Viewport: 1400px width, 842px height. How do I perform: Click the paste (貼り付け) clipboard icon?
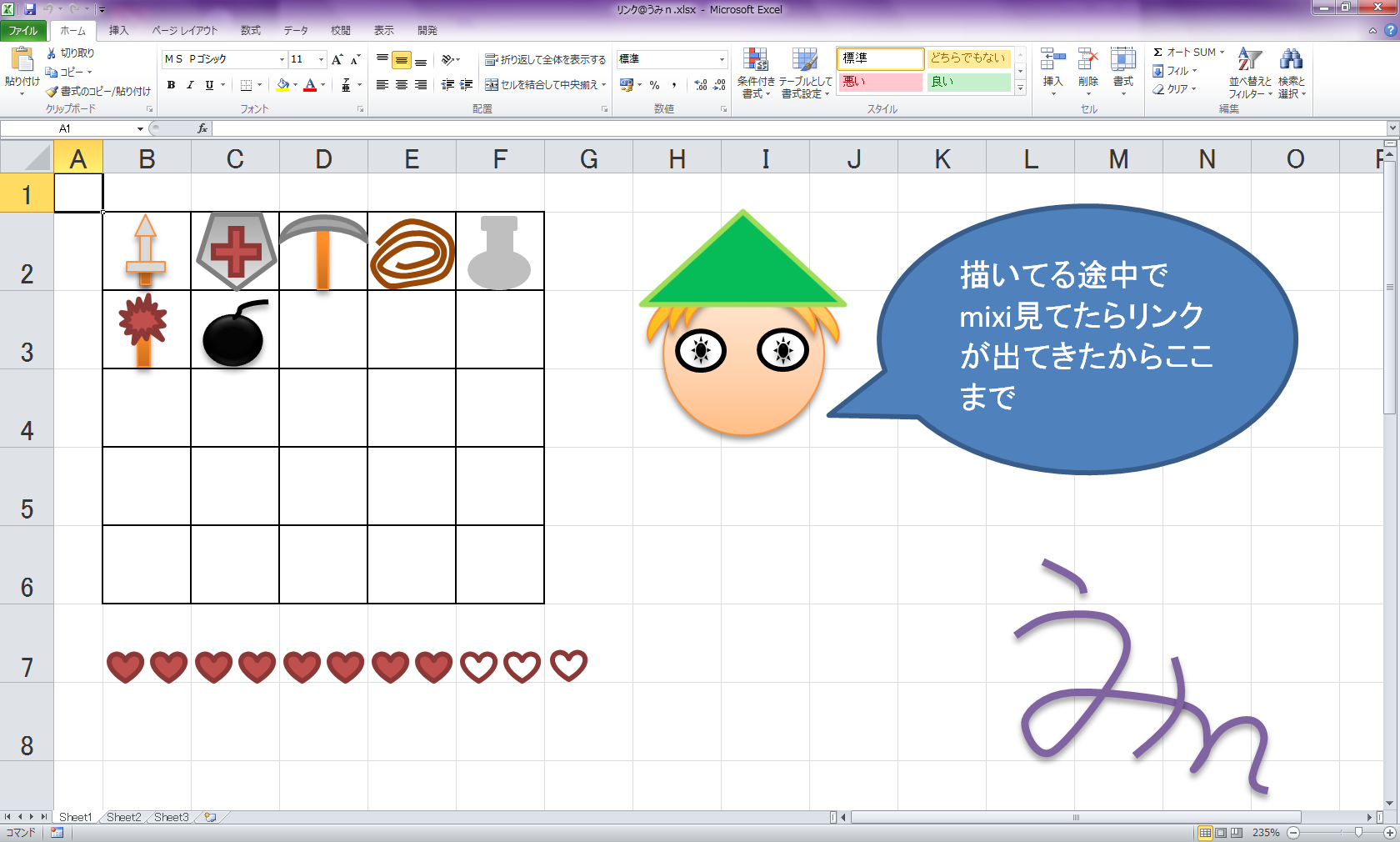pyautogui.click(x=22, y=60)
